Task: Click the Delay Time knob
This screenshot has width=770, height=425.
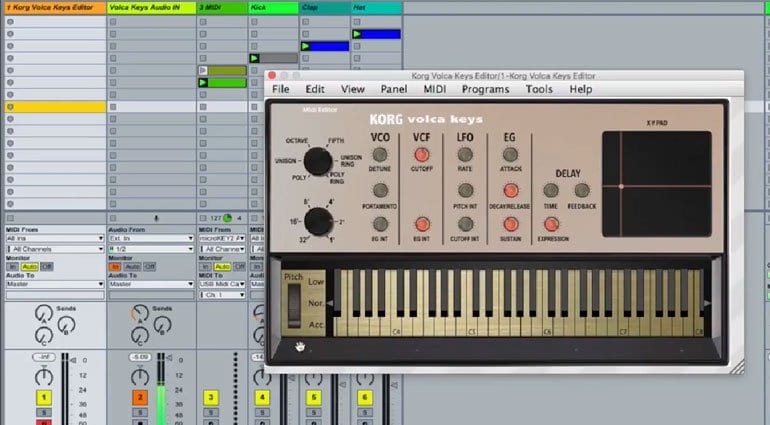Action: click(550, 190)
